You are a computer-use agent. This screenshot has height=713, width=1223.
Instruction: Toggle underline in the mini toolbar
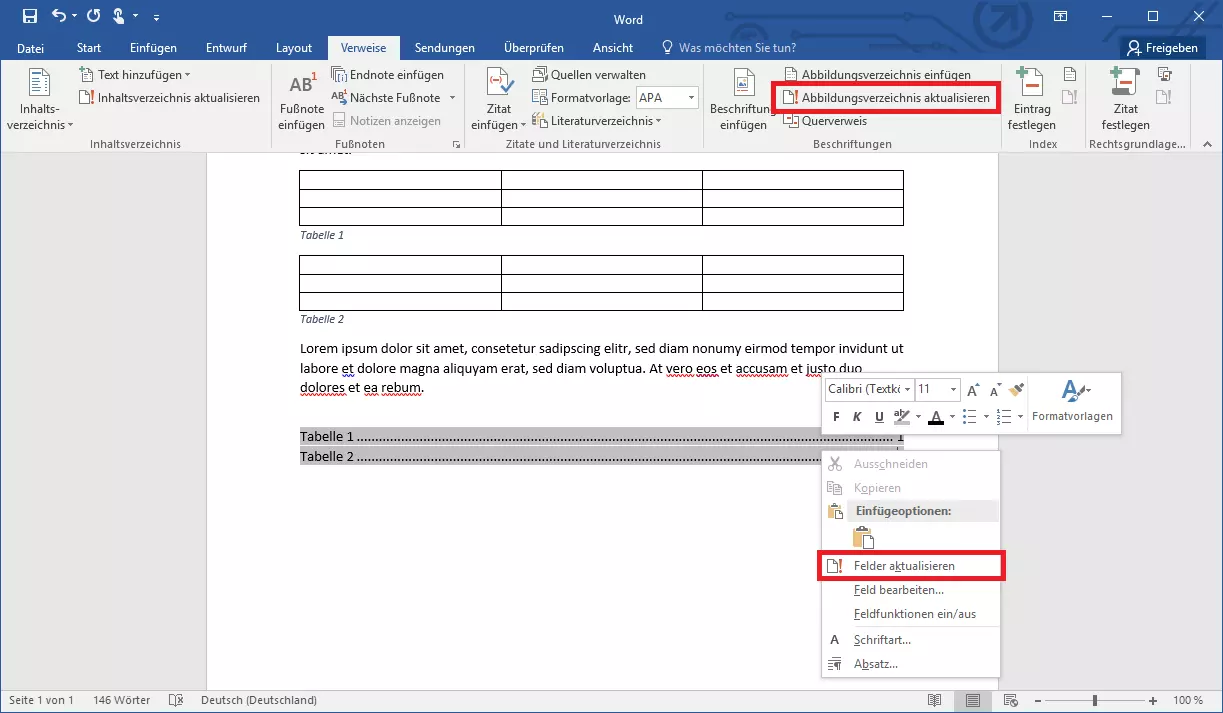(x=879, y=417)
